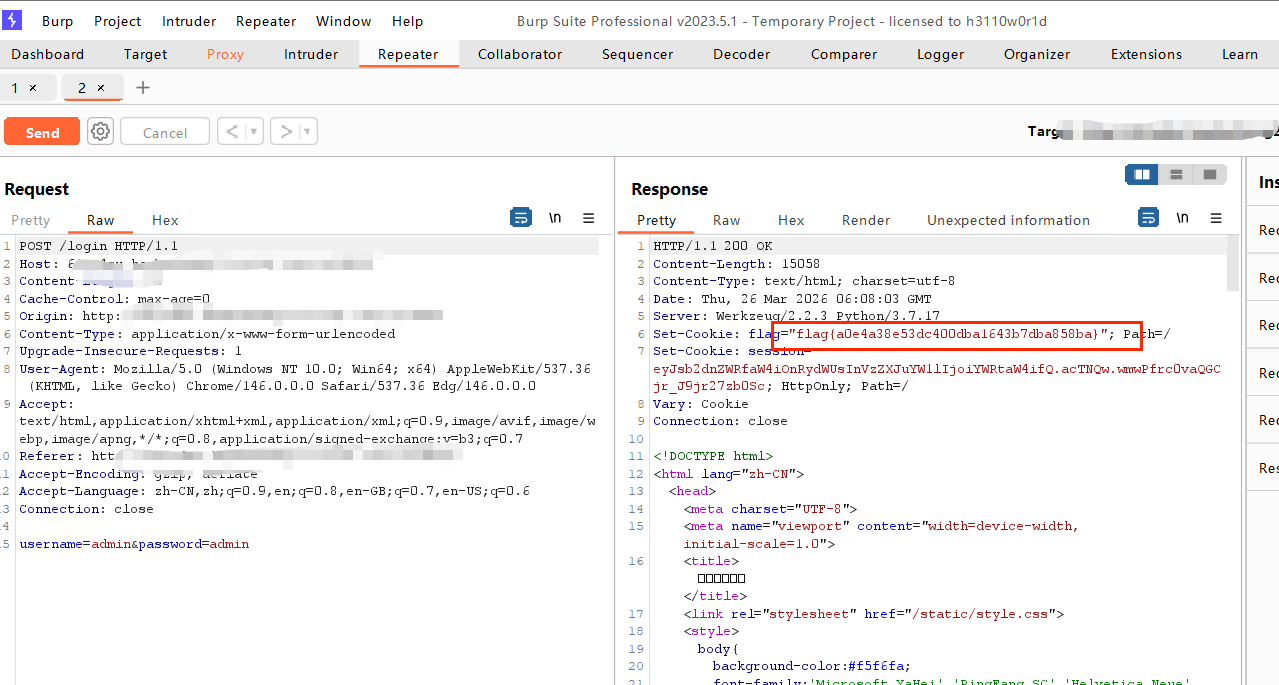The image size is (1279, 685).
Task: Select top-bottom layout view
Action: (x=1176, y=175)
